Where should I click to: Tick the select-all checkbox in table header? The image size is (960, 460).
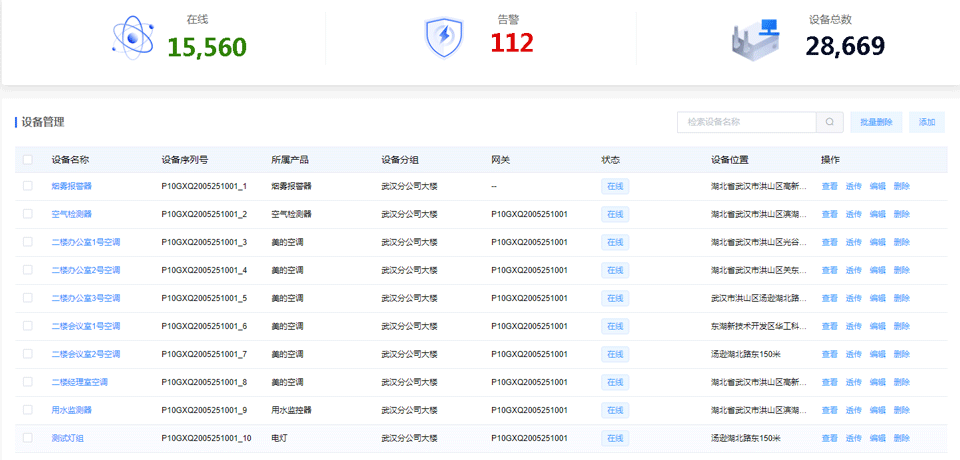click(28, 160)
